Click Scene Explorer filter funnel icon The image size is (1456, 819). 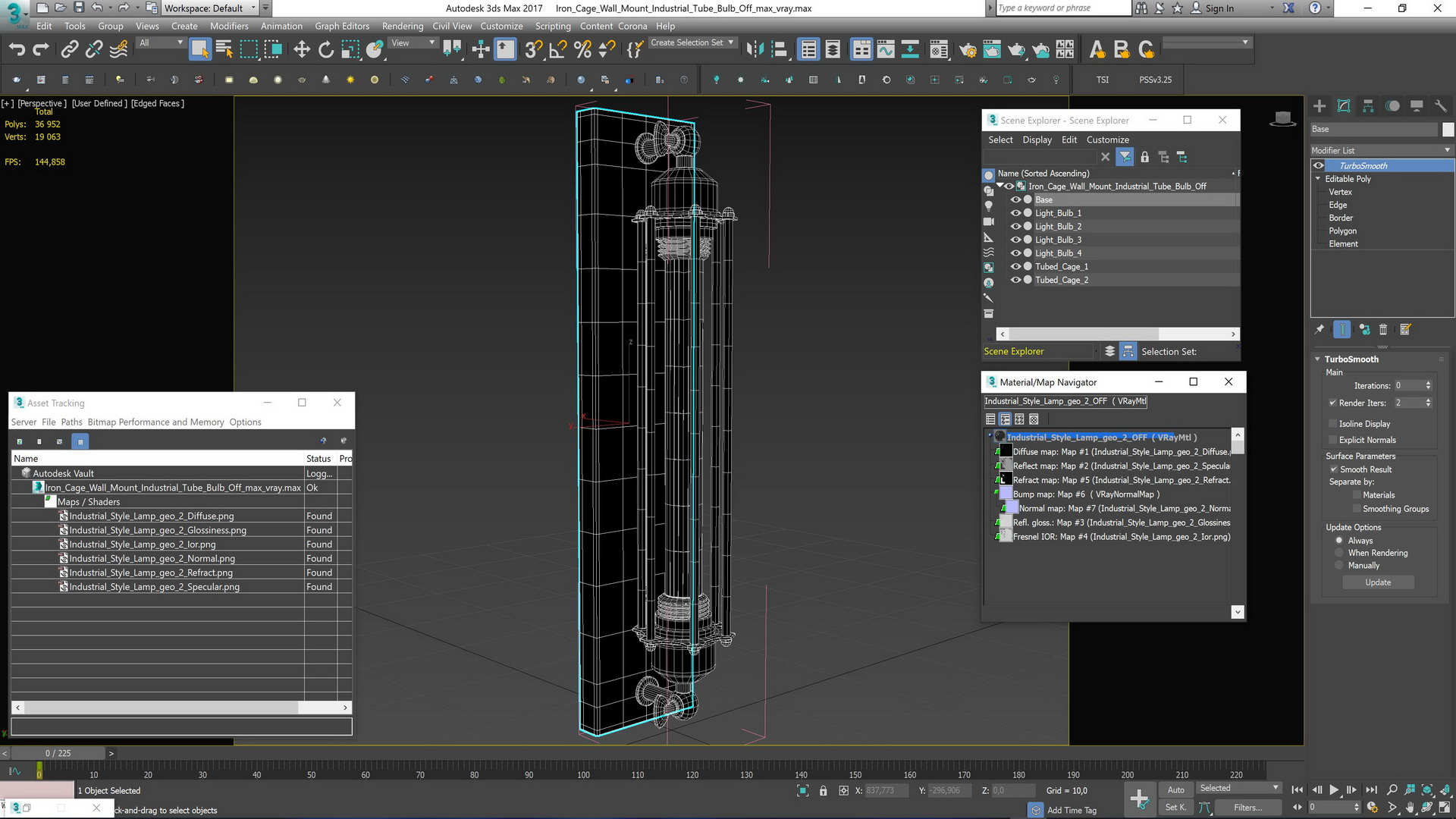click(1125, 157)
